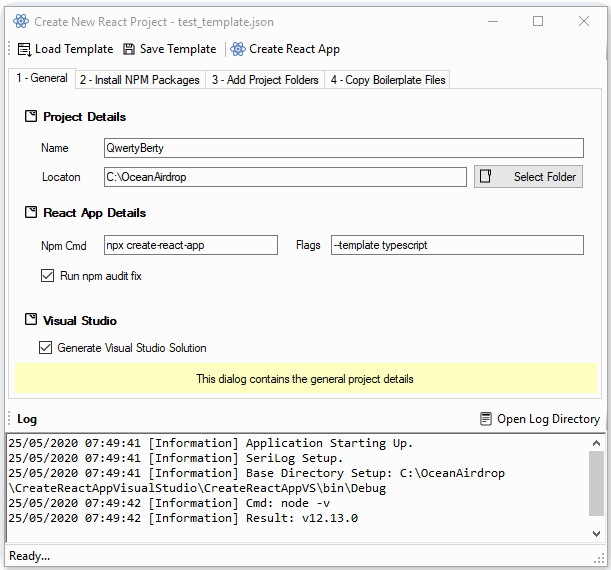Click the Save Template floppy disk icon
611x570 pixels.
click(129, 49)
